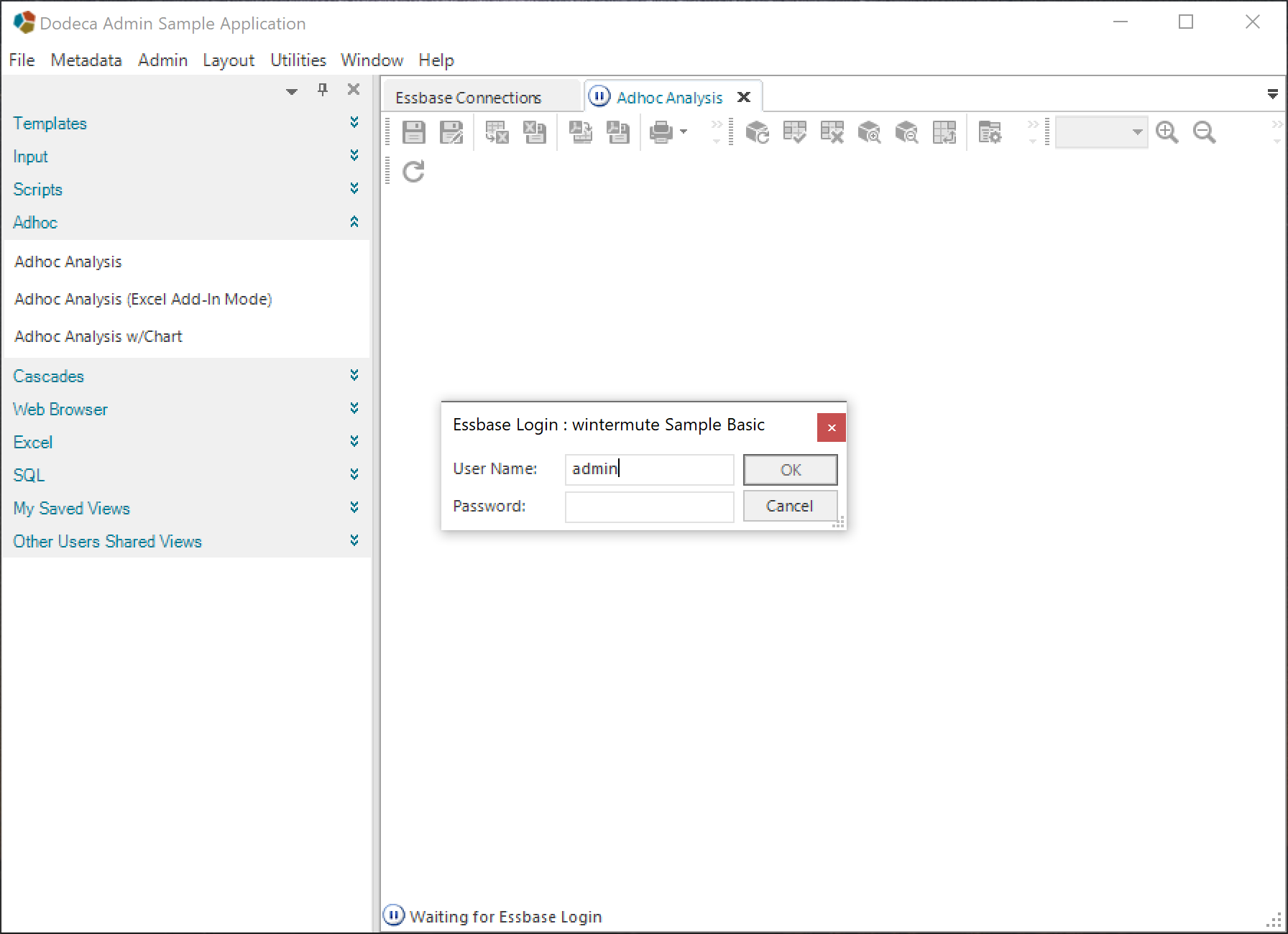Viewport: 1288px width, 934px height.
Task: Click the export grid to PDF icon
Action: 581,132
